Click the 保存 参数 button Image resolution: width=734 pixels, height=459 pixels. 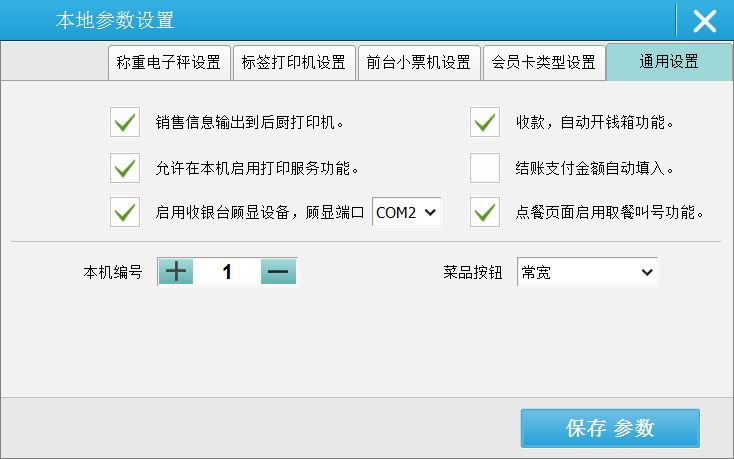(x=610, y=429)
